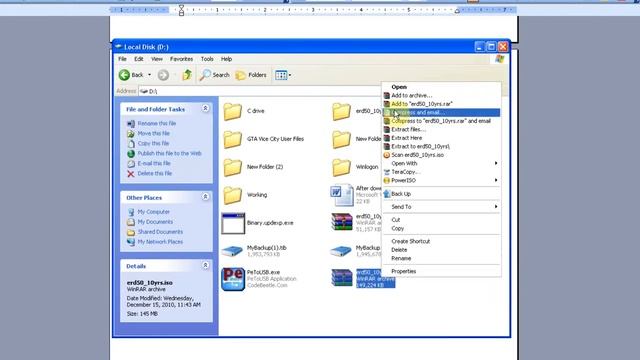Screen dimensions: 640x360
Task: Go to My Computer link
Action: (153, 212)
